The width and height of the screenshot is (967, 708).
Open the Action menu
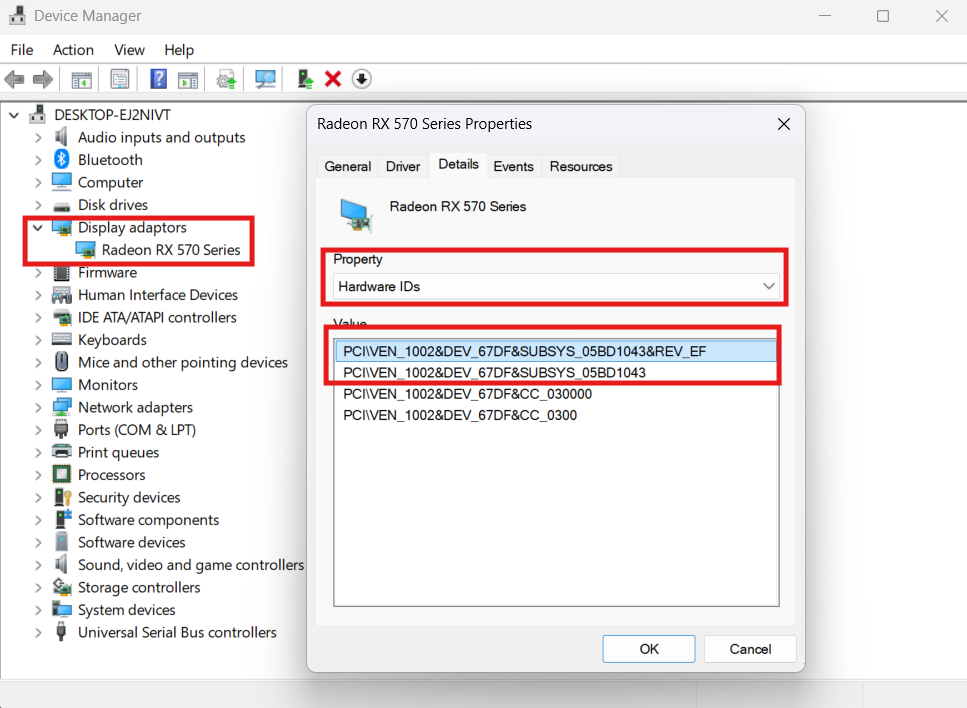click(x=73, y=50)
